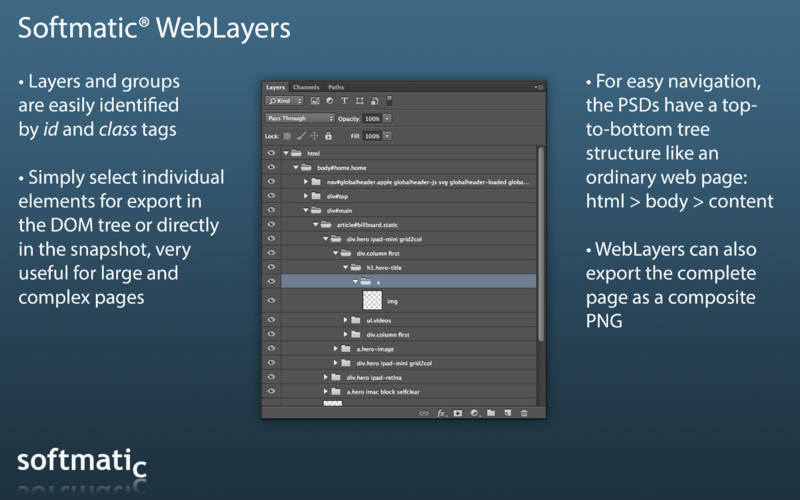Lock transparent pixels icon

287,136
